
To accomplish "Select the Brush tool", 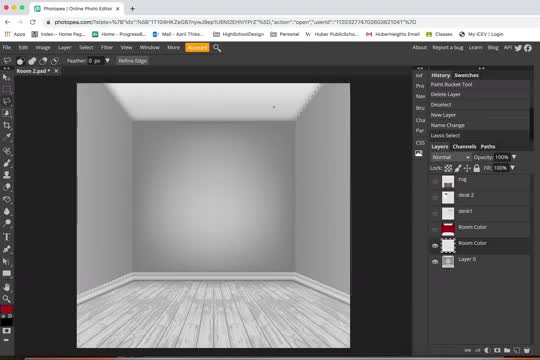I will point(7,163).
